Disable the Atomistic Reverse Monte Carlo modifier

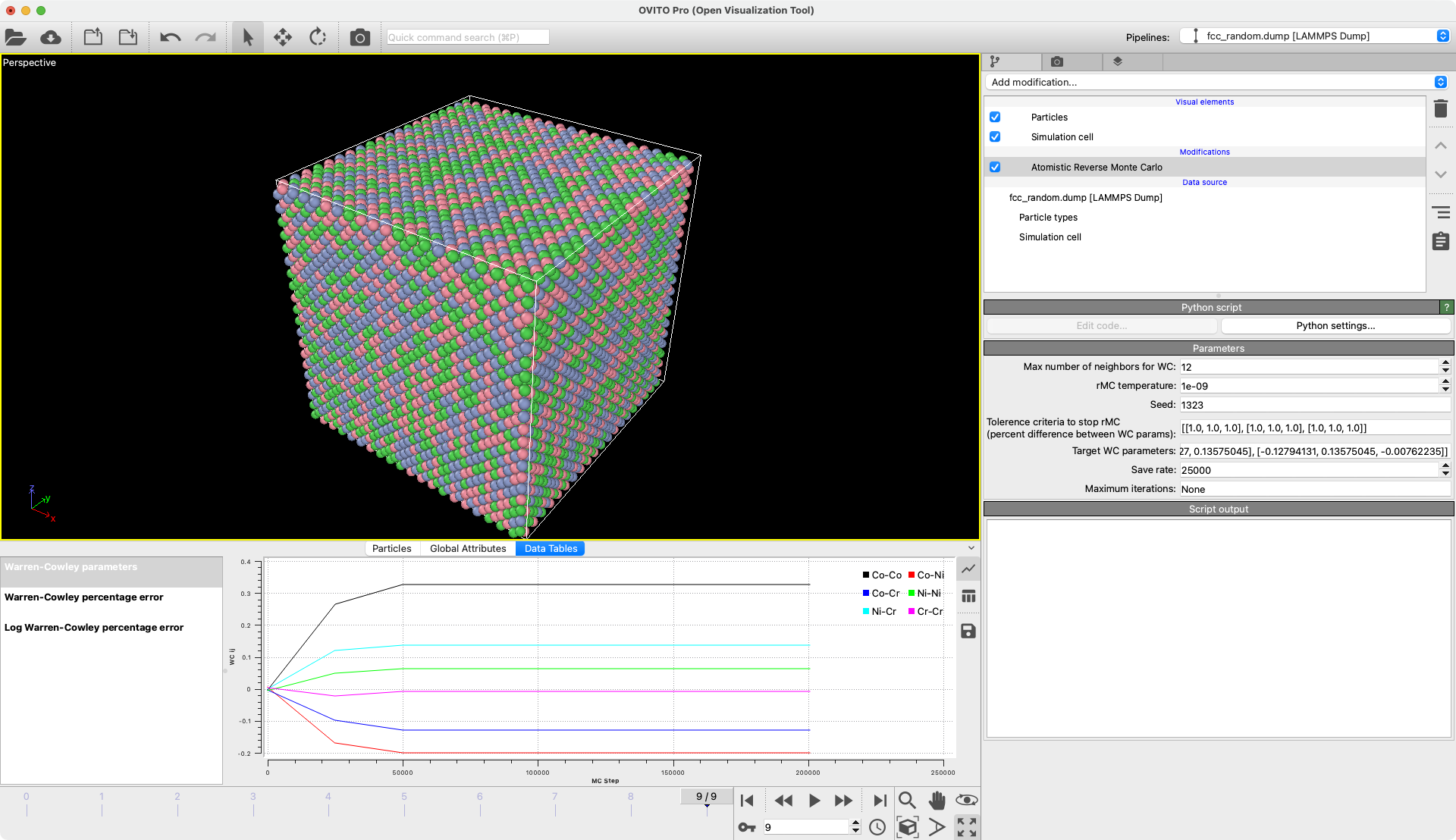[995, 167]
